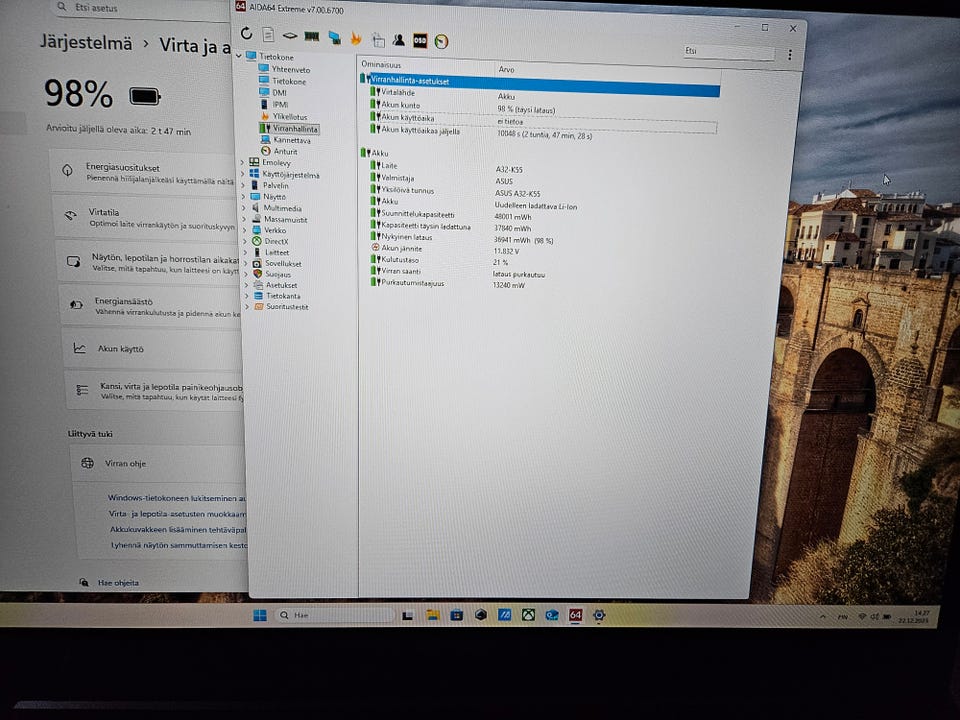The height and width of the screenshot is (720, 960).
Task: Expand the Käyttöjärjestelmä tree node
Action: click(x=243, y=174)
